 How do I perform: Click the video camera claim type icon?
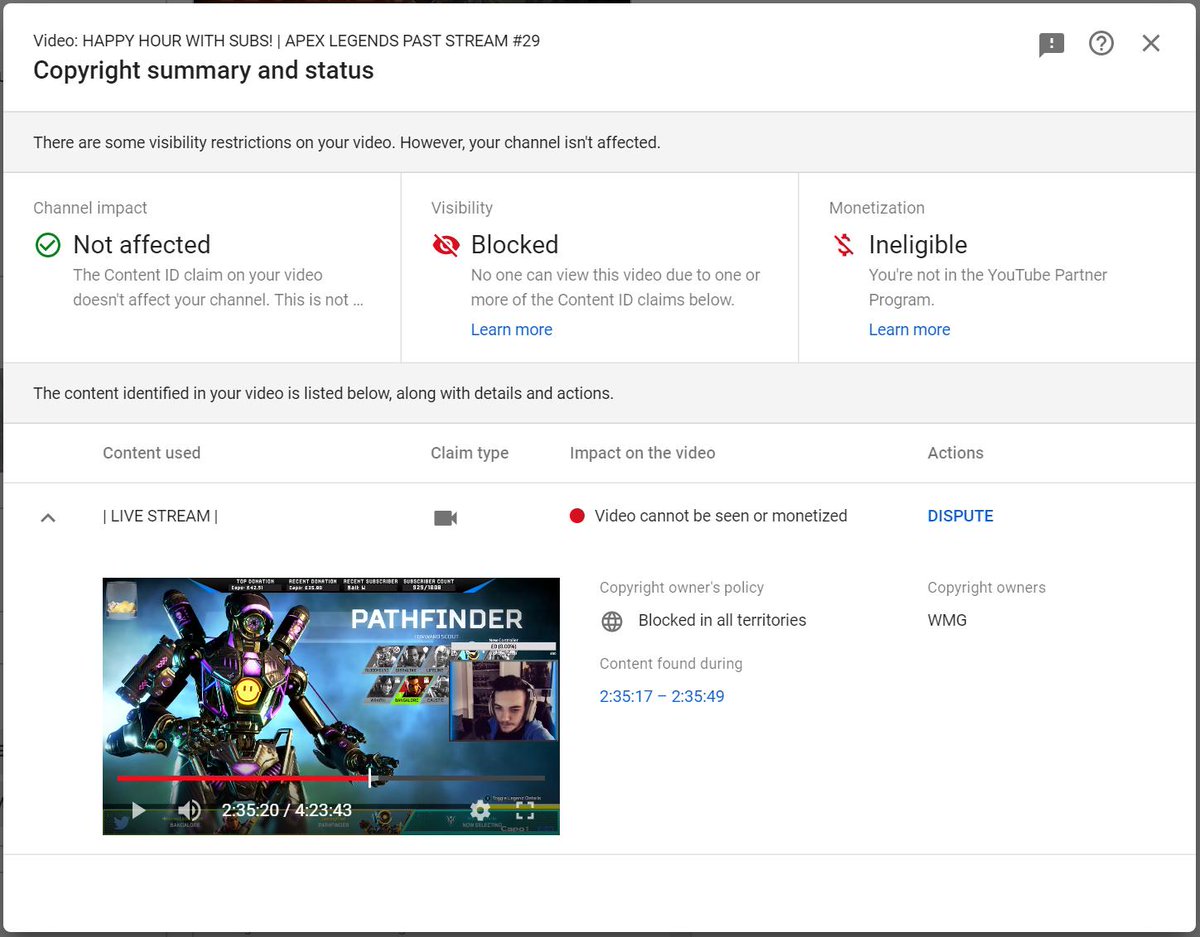[x=445, y=517]
